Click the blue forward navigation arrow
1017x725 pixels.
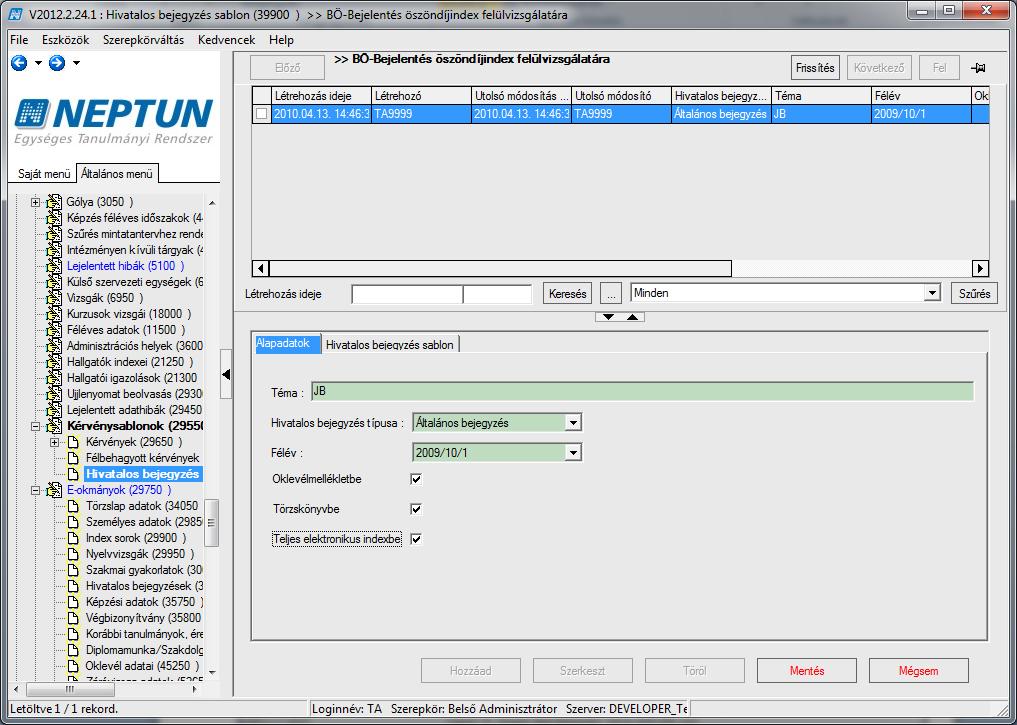click(57, 63)
